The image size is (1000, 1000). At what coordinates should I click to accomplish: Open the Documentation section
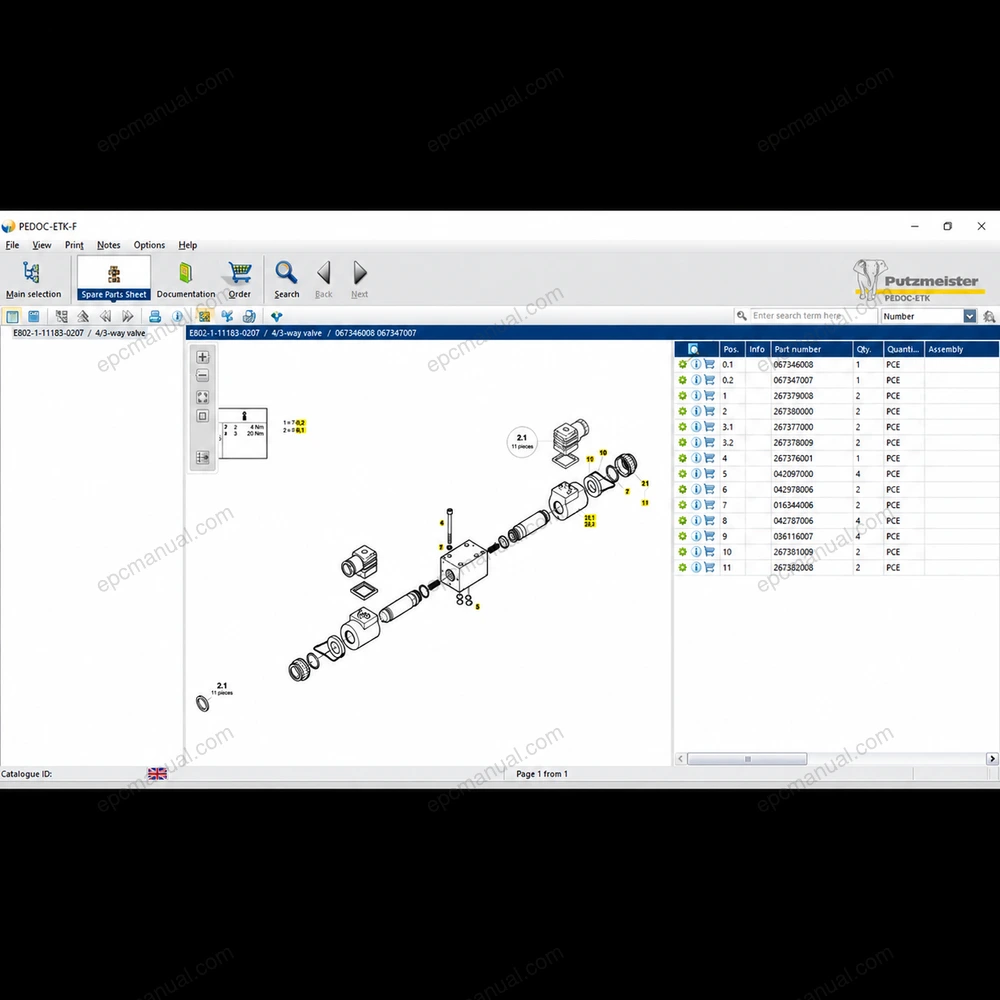click(x=186, y=279)
